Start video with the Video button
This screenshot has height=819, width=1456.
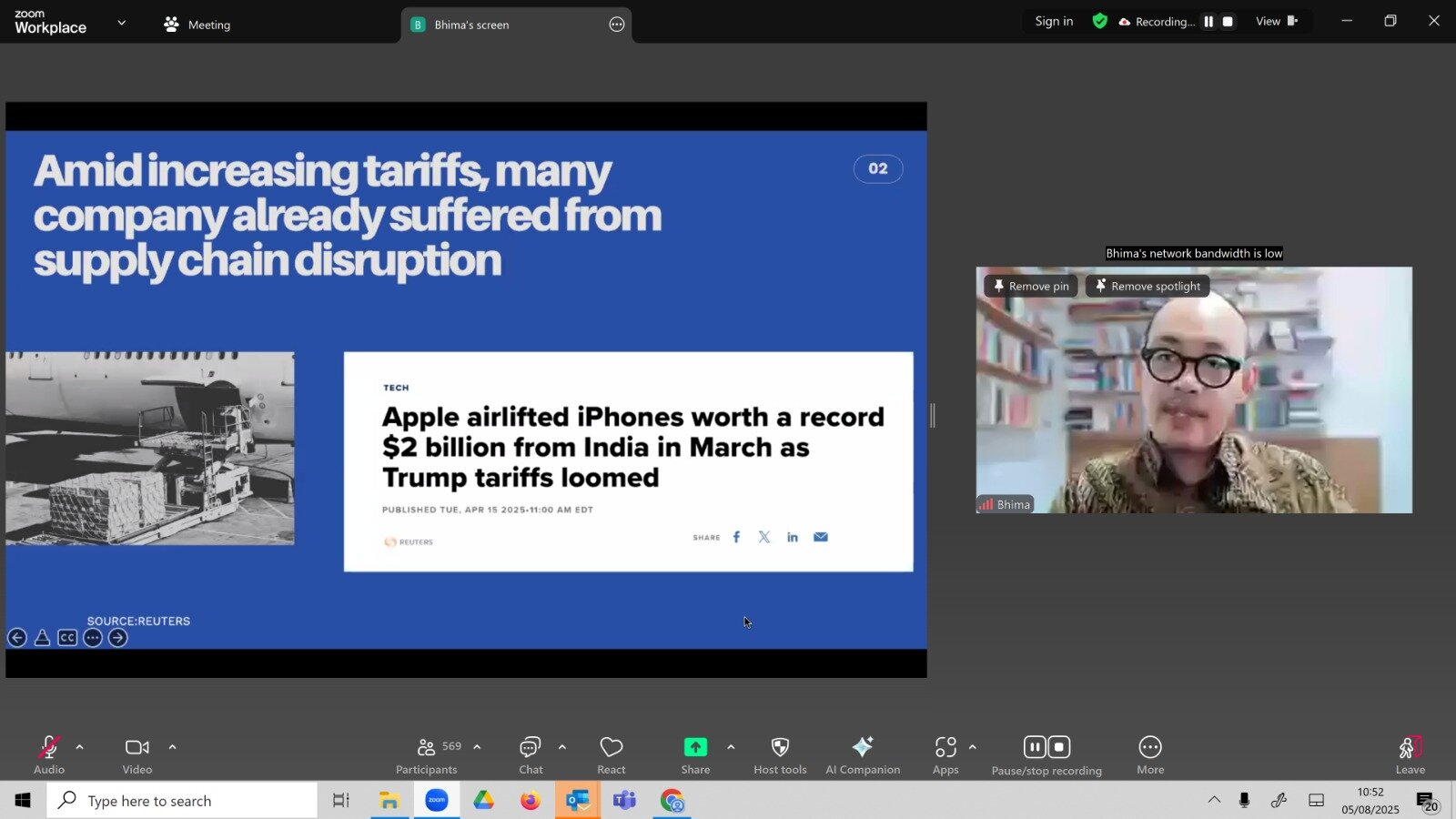(x=137, y=754)
